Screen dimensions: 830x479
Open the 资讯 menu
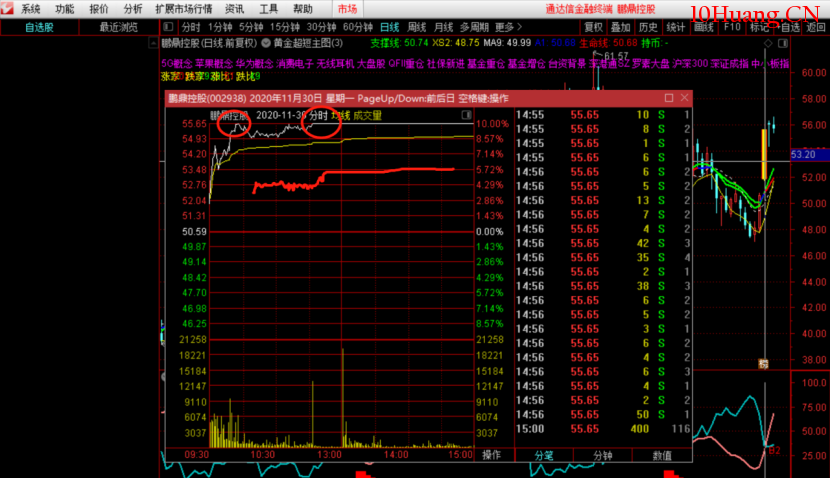(234, 9)
